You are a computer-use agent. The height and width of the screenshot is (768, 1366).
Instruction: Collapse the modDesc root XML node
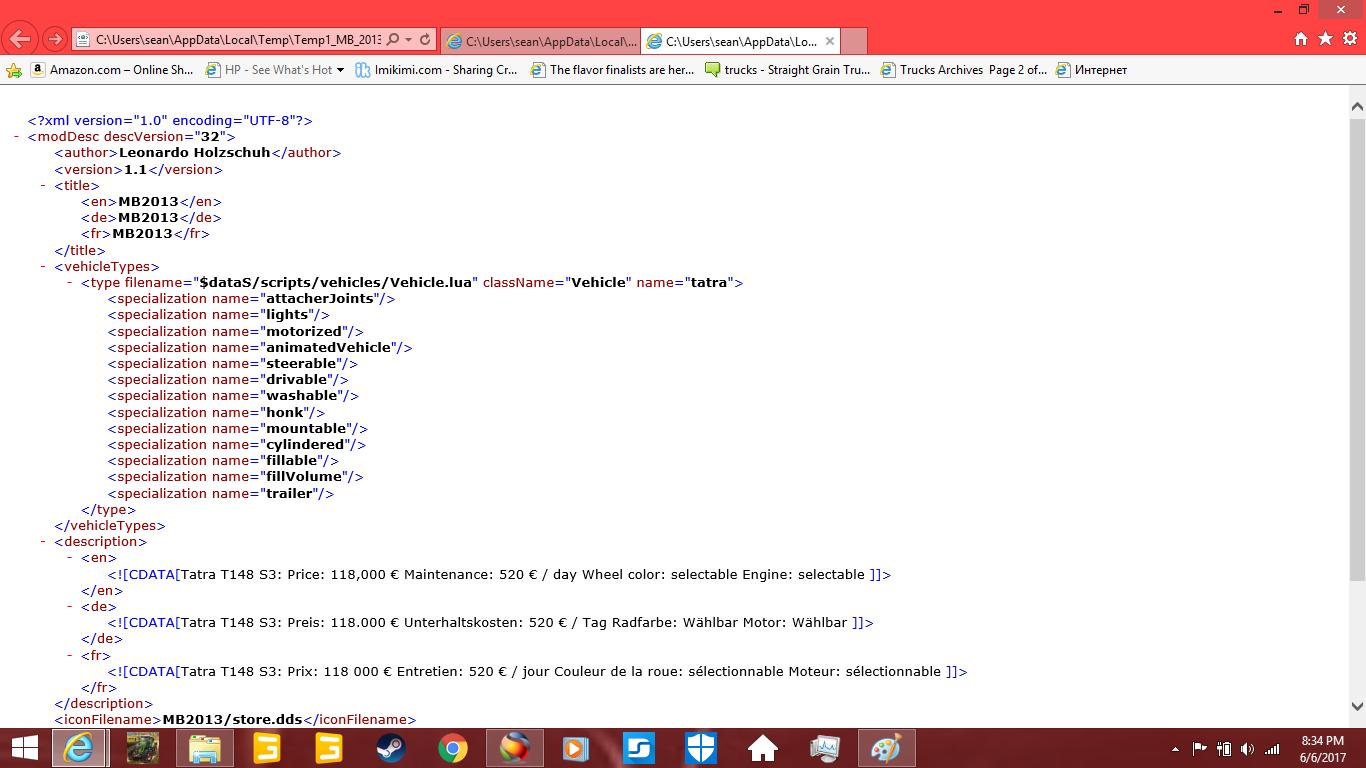tap(17, 137)
